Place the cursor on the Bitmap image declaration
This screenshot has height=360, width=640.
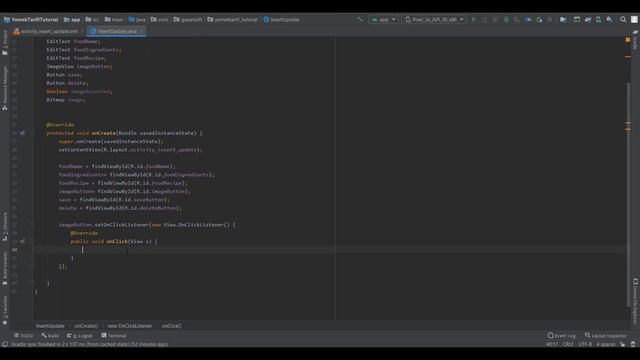(x=66, y=100)
